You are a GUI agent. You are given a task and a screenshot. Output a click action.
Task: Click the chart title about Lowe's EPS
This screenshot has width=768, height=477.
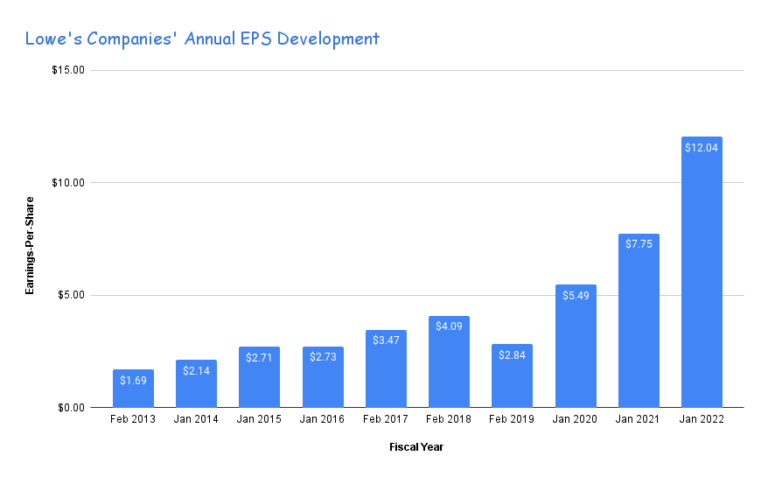coord(202,39)
